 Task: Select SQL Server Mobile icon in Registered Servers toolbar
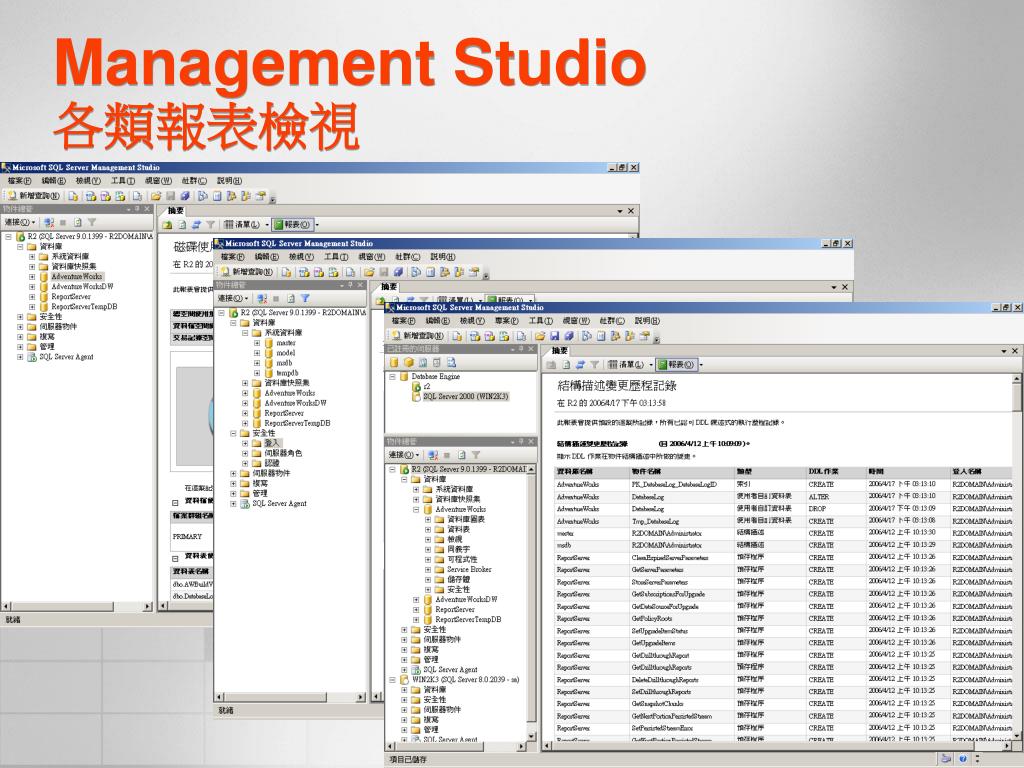pyautogui.click(x=437, y=362)
